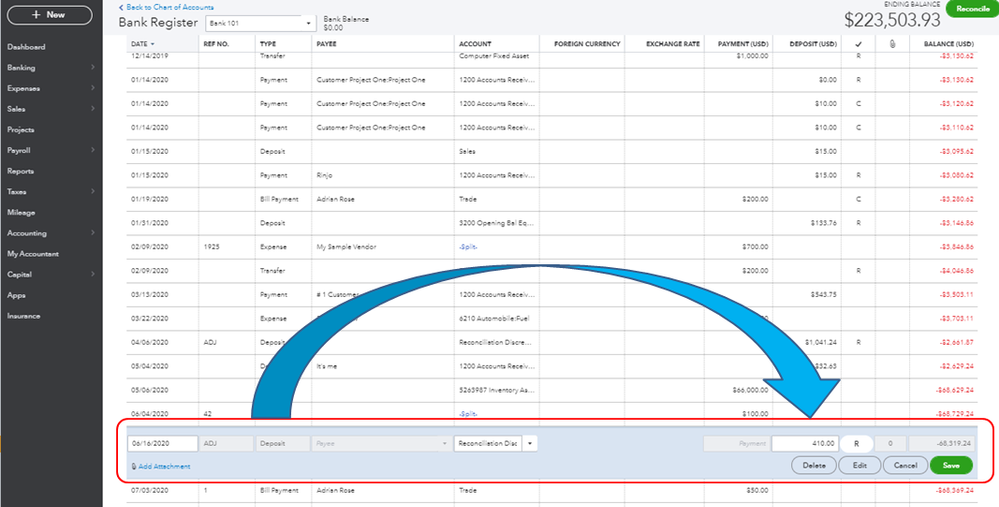The height and width of the screenshot is (507, 999).
Task: Click the + New button
Action: (49, 15)
